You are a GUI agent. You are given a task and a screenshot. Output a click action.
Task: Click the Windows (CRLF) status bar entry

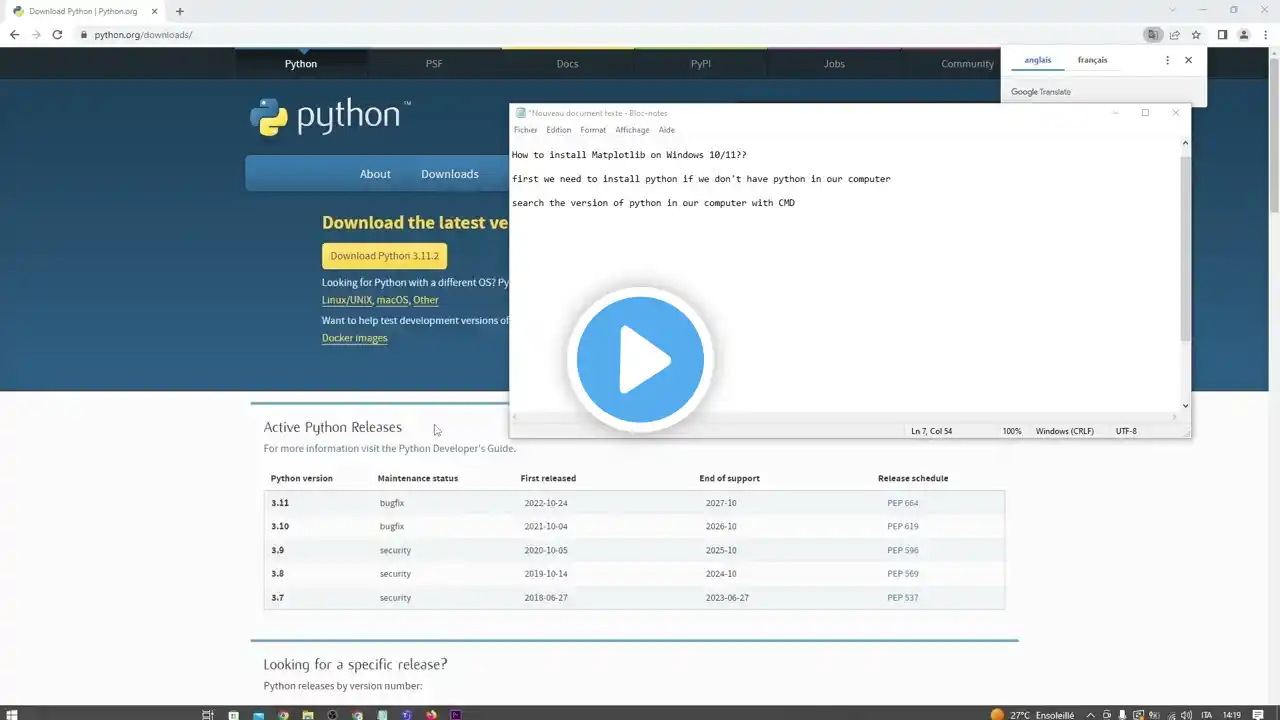click(1065, 431)
